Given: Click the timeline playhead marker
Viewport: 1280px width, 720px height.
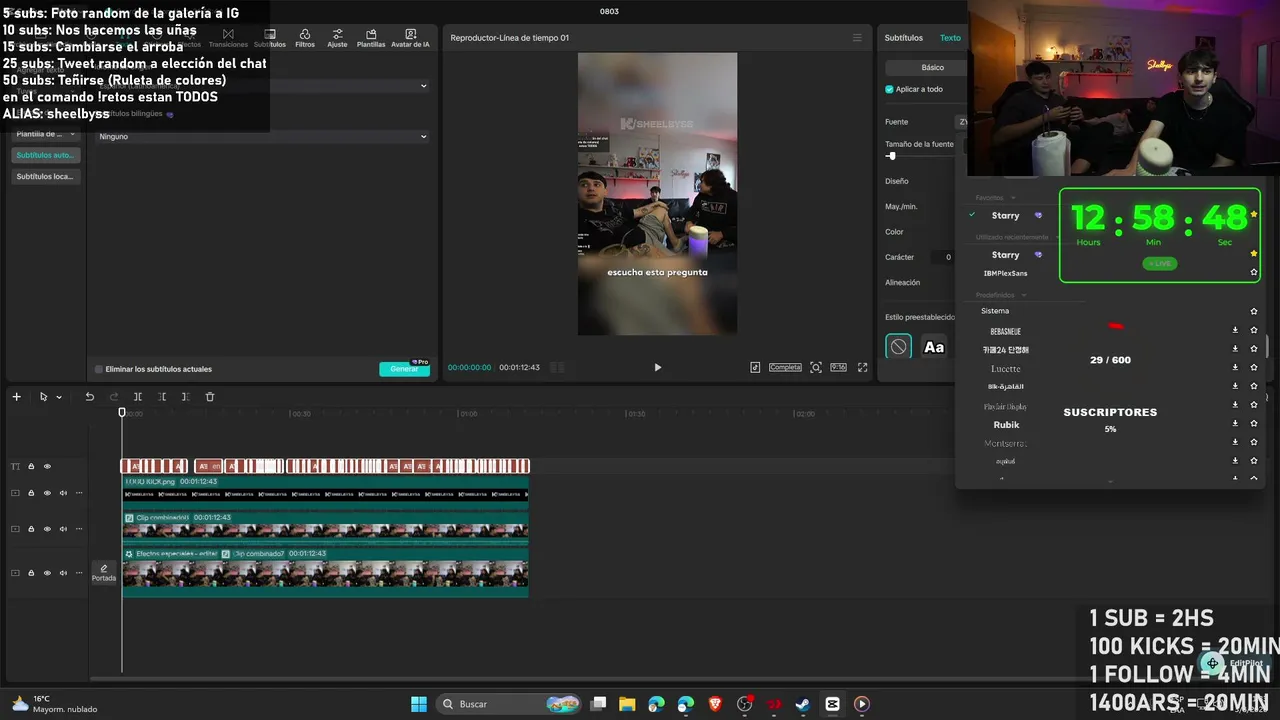Looking at the screenshot, I should [x=122, y=412].
